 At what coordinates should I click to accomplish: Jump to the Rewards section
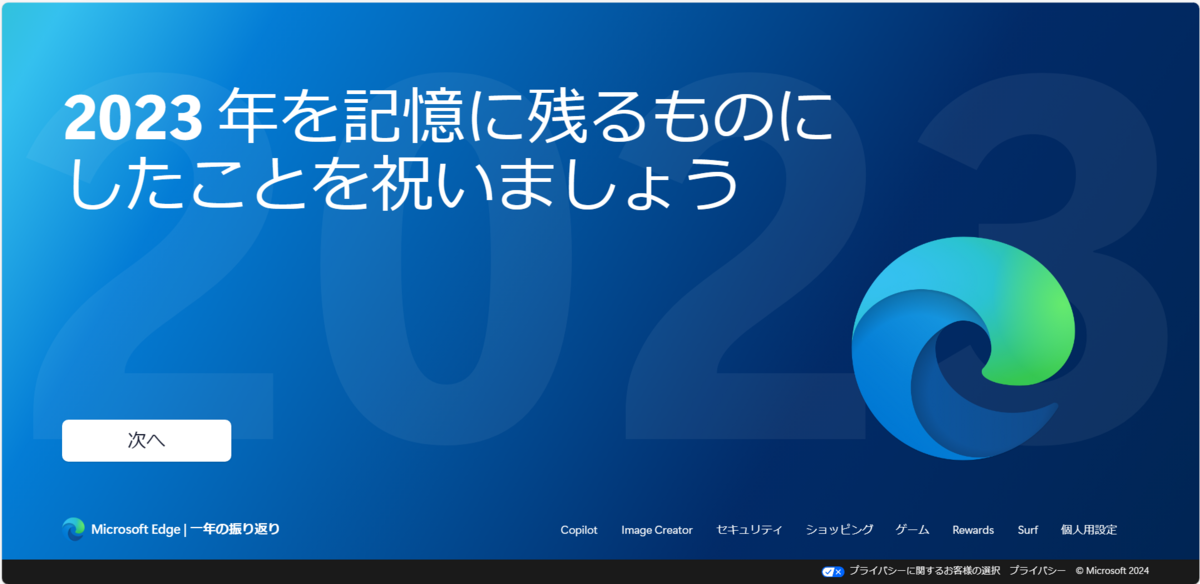click(x=973, y=530)
